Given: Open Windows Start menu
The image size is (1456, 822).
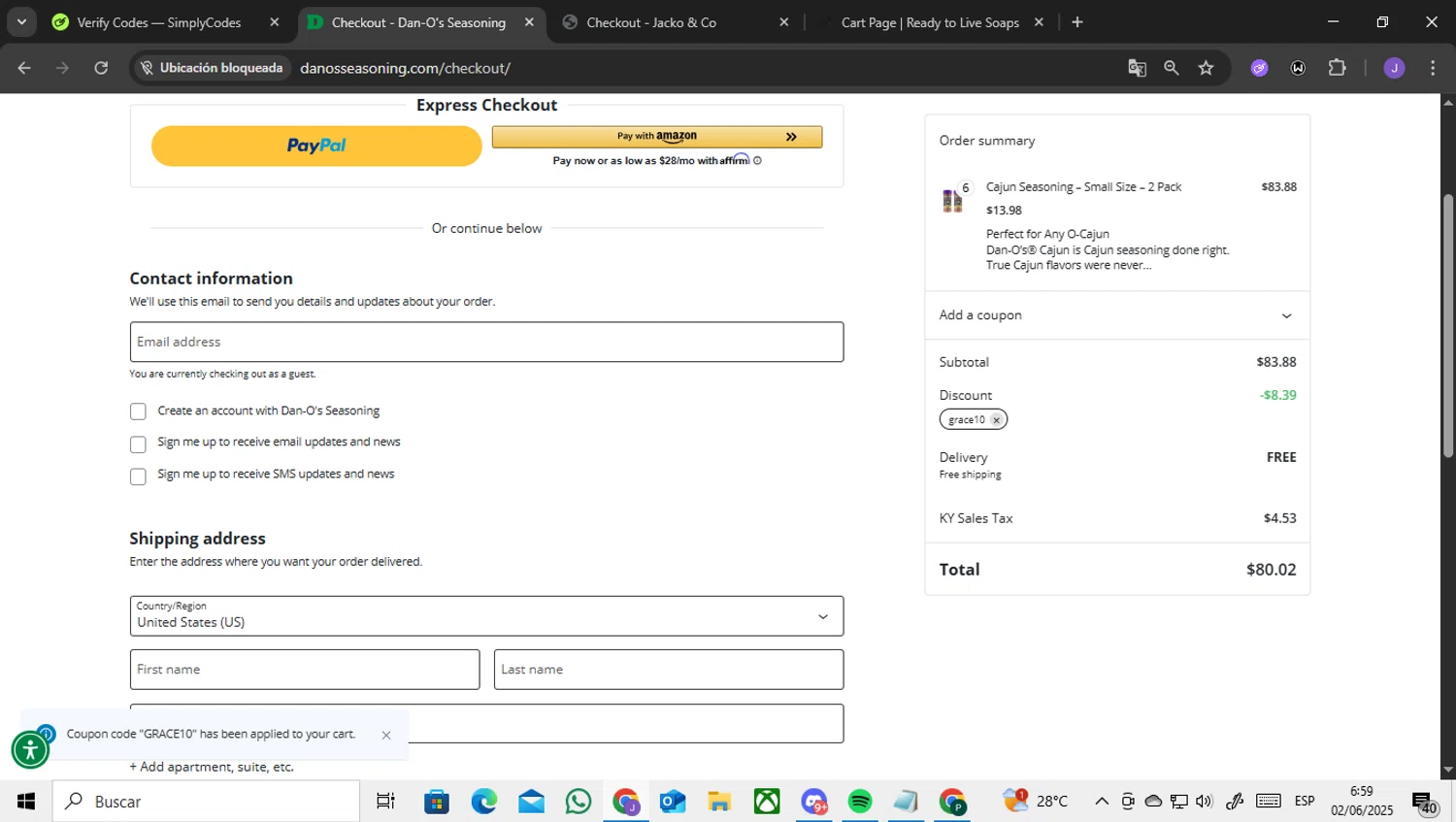Looking at the screenshot, I should [26, 802].
